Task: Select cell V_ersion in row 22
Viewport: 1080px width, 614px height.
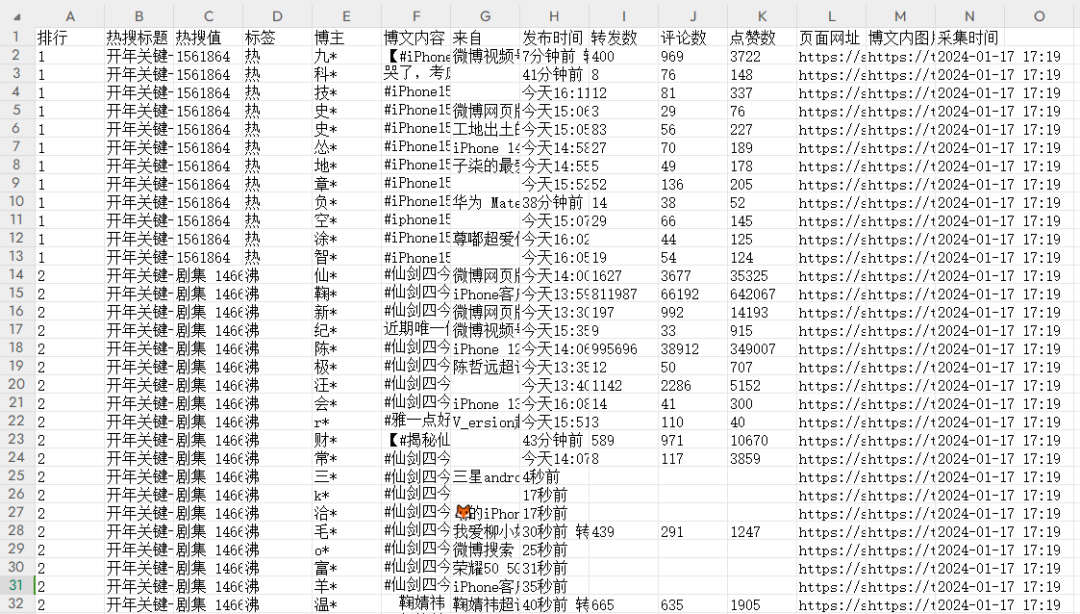Action: point(486,422)
